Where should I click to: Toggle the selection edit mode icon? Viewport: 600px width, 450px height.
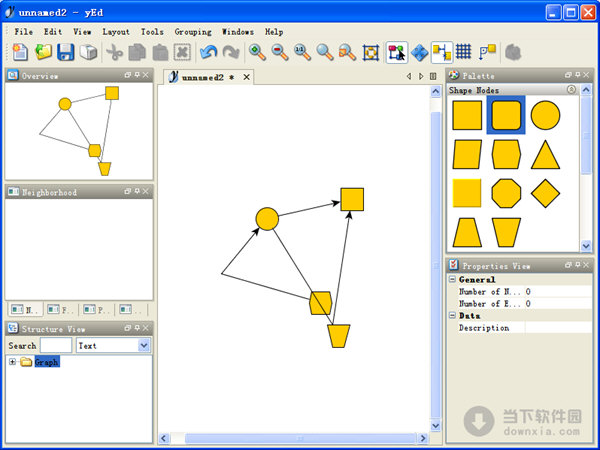coord(397,52)
